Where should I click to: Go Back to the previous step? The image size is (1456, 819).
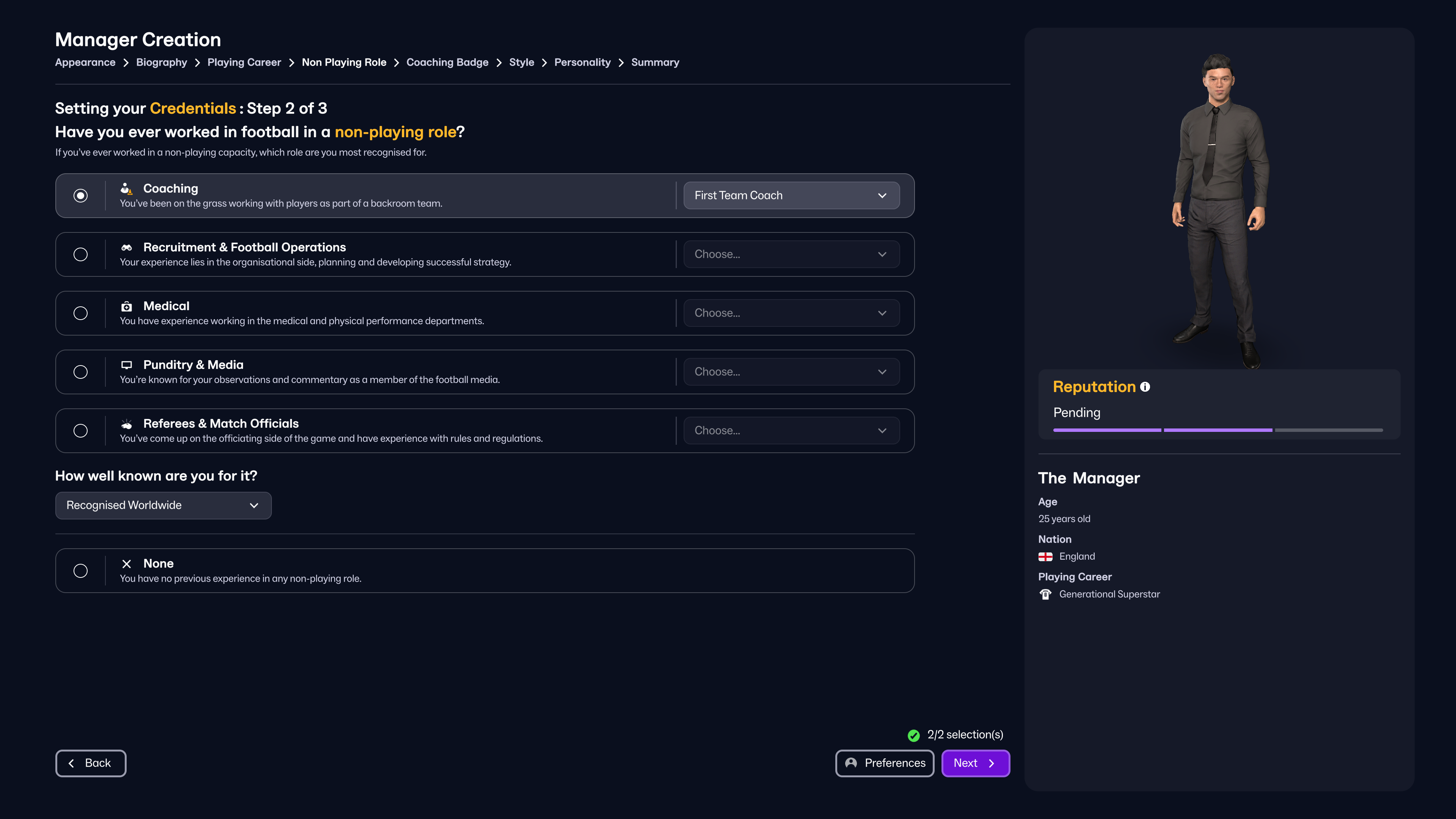click(91, 763)
